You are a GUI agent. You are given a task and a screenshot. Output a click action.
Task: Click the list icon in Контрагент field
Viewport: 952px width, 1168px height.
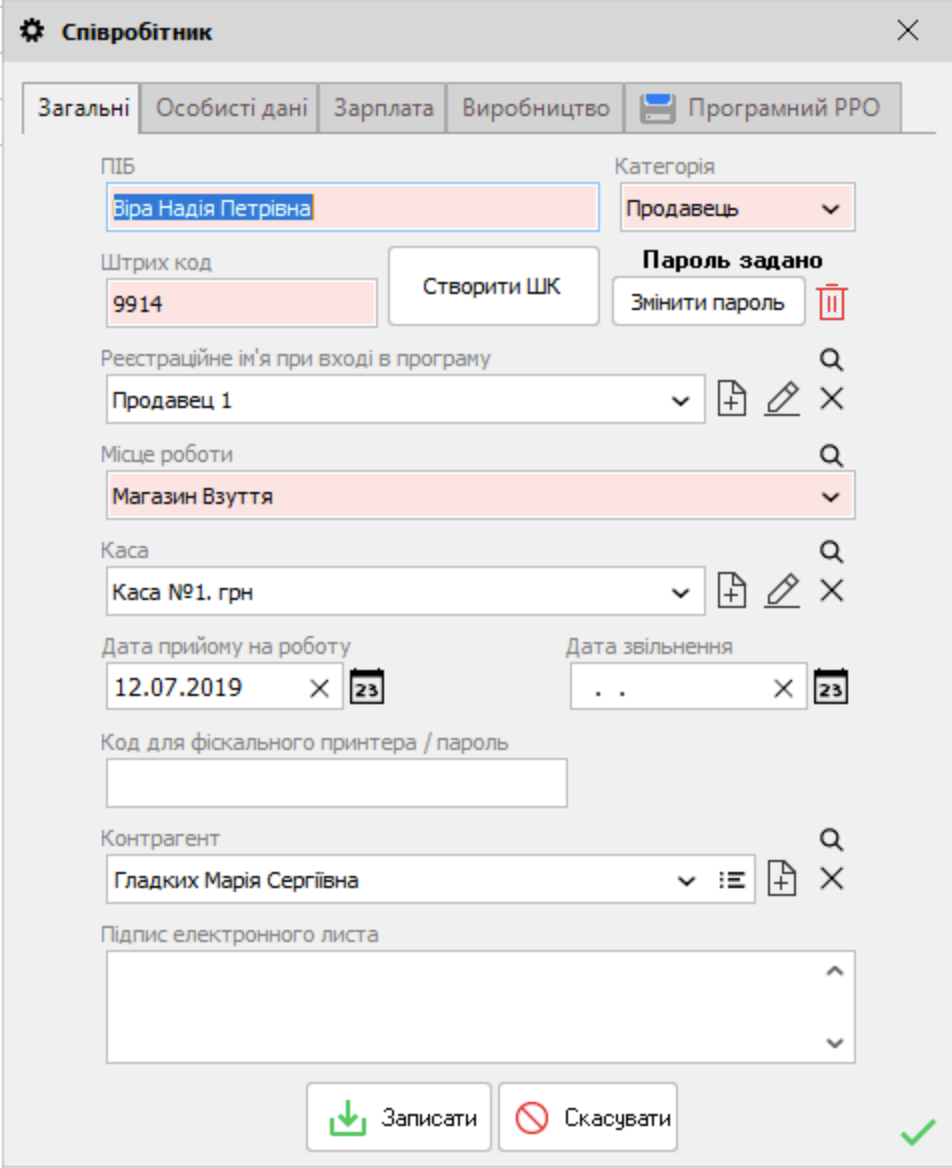(x=732, y=880)
